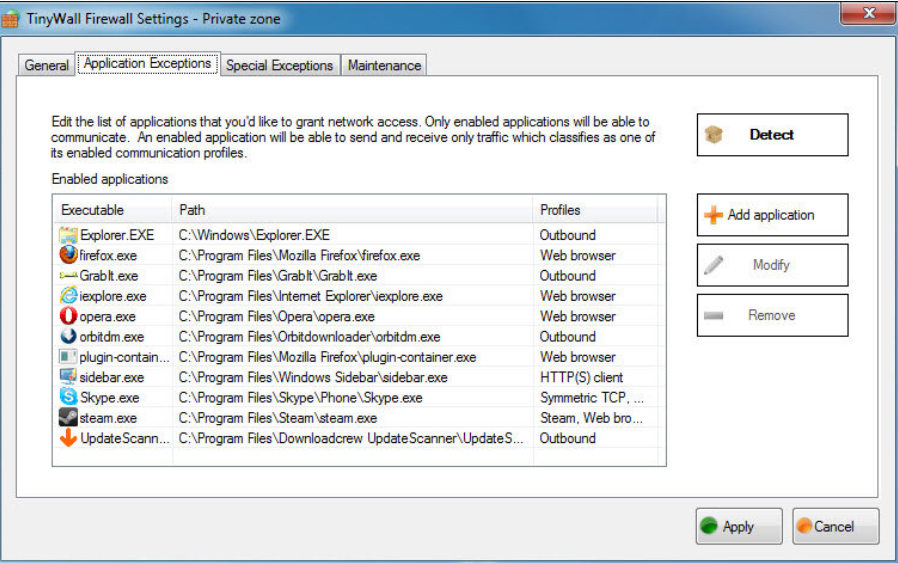Click the Add application label
Image resolution: width=898 pixels, height=563 pixels.
[x=771, y=215]
